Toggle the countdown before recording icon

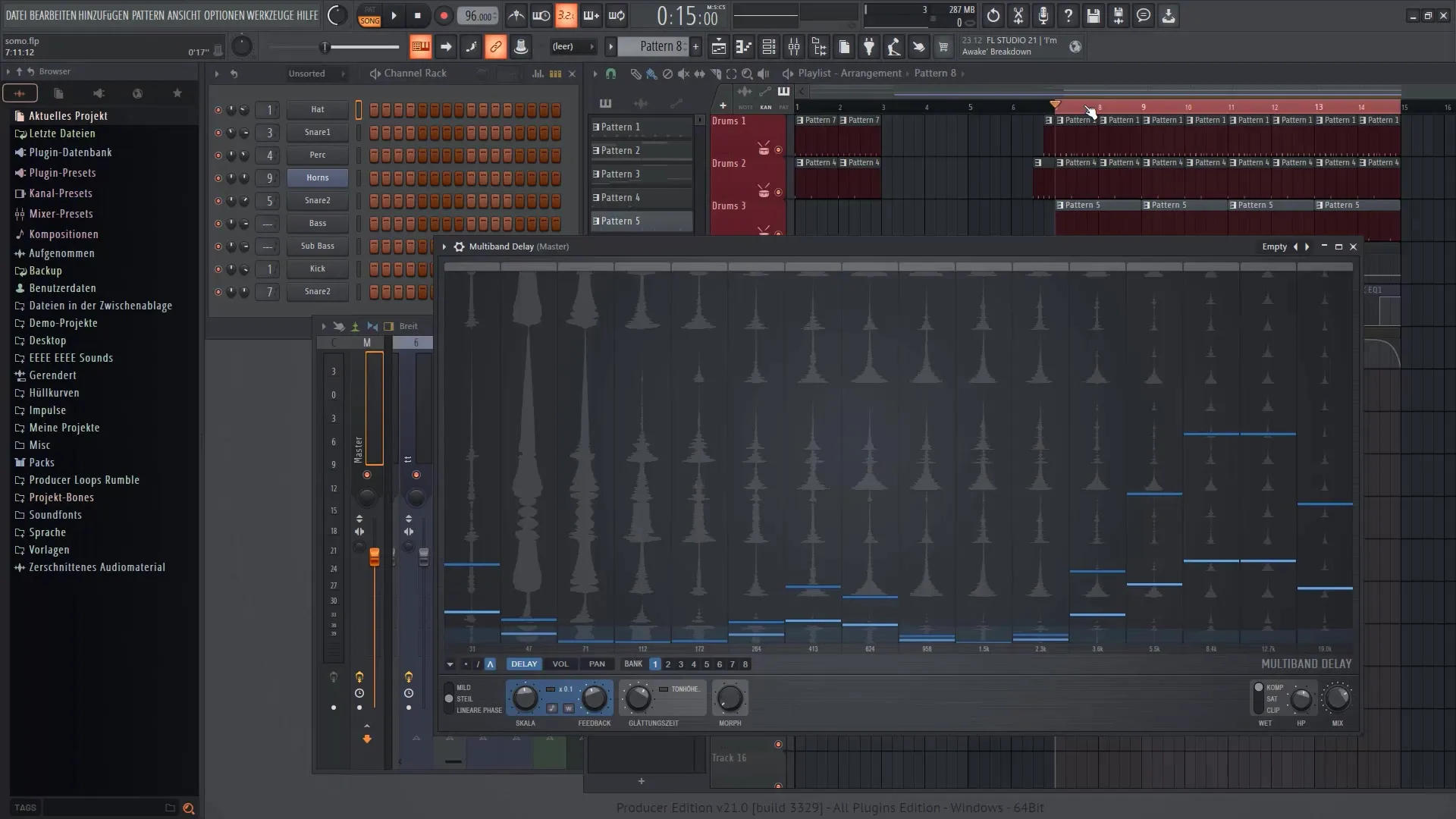click(566, 15)
